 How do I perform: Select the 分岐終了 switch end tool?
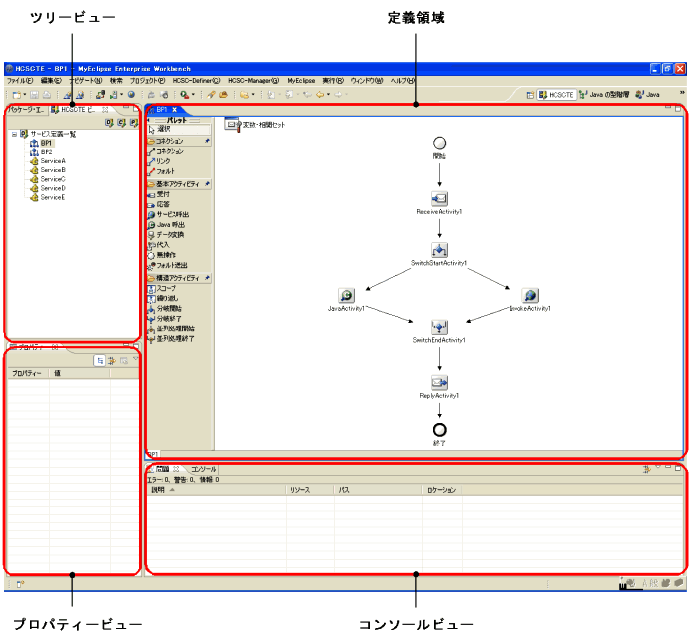[164, 319]
